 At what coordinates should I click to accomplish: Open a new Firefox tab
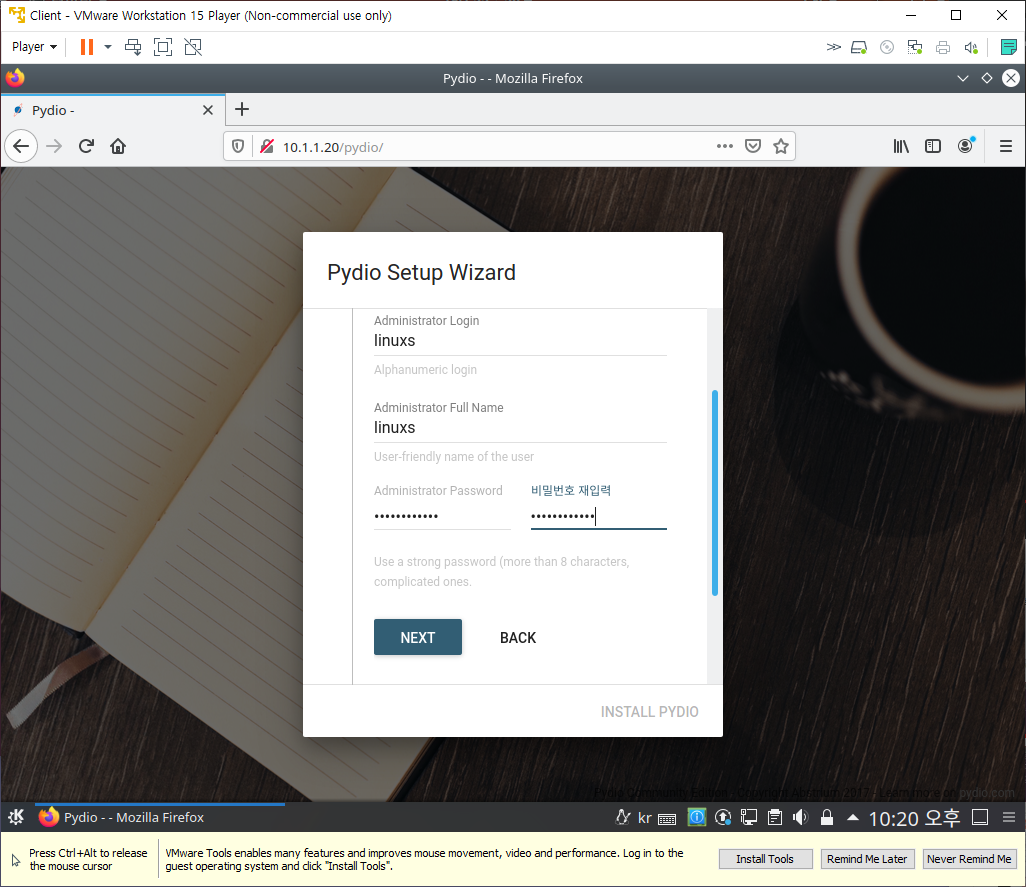[242, 109]
